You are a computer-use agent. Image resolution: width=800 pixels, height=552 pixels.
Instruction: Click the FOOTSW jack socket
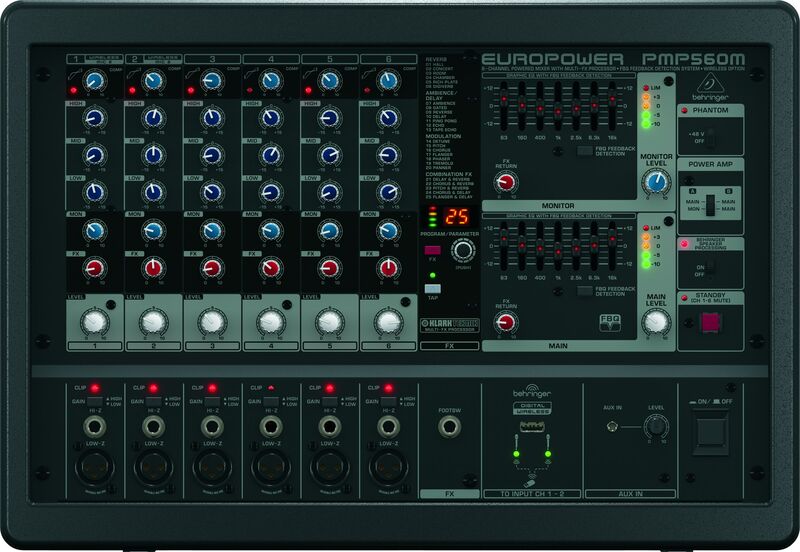click(x=449, y=426)
